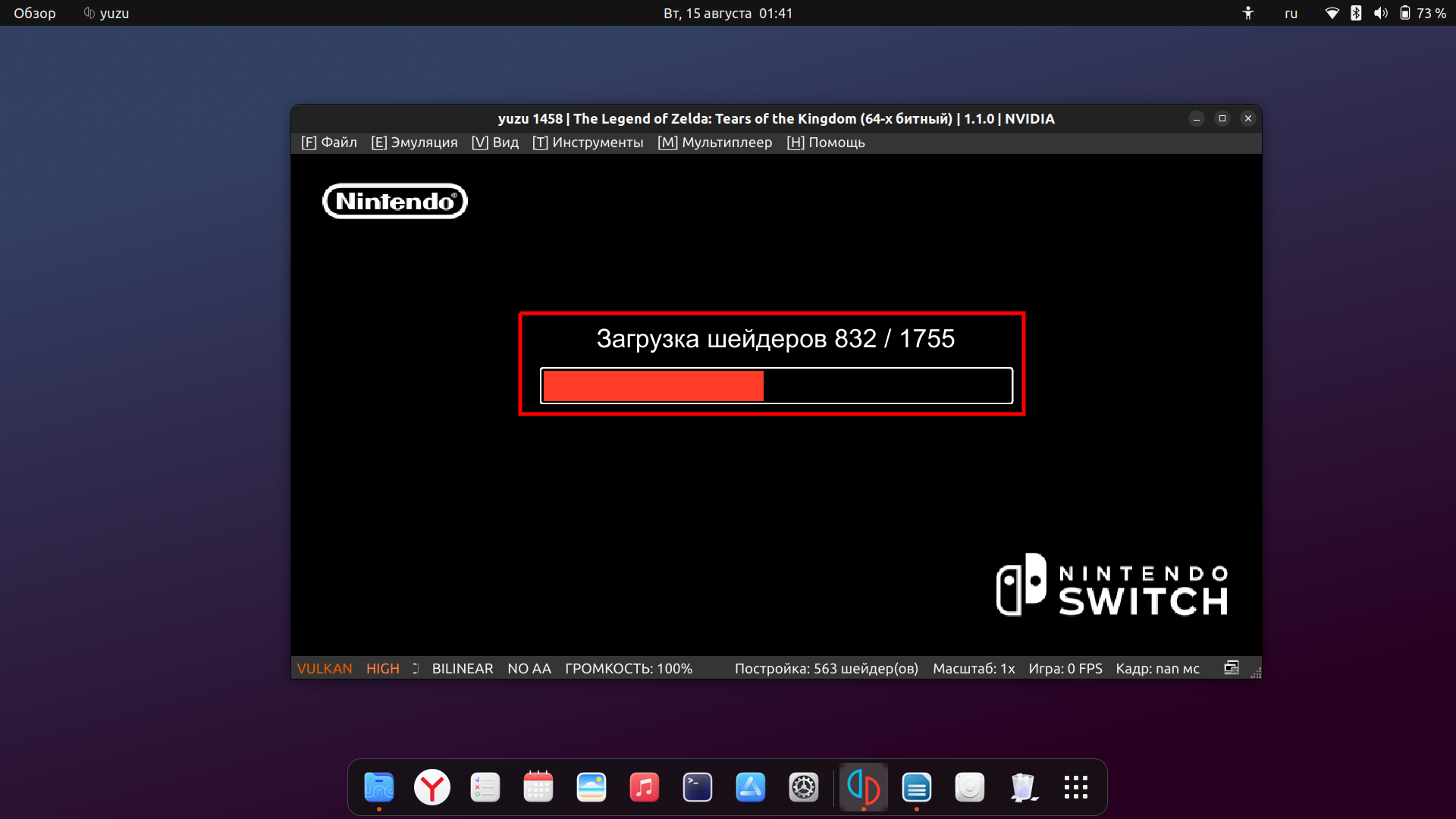
Task: Click the ГРОМКОСТЬ: 100% volume button
Action: click(629, 668)
